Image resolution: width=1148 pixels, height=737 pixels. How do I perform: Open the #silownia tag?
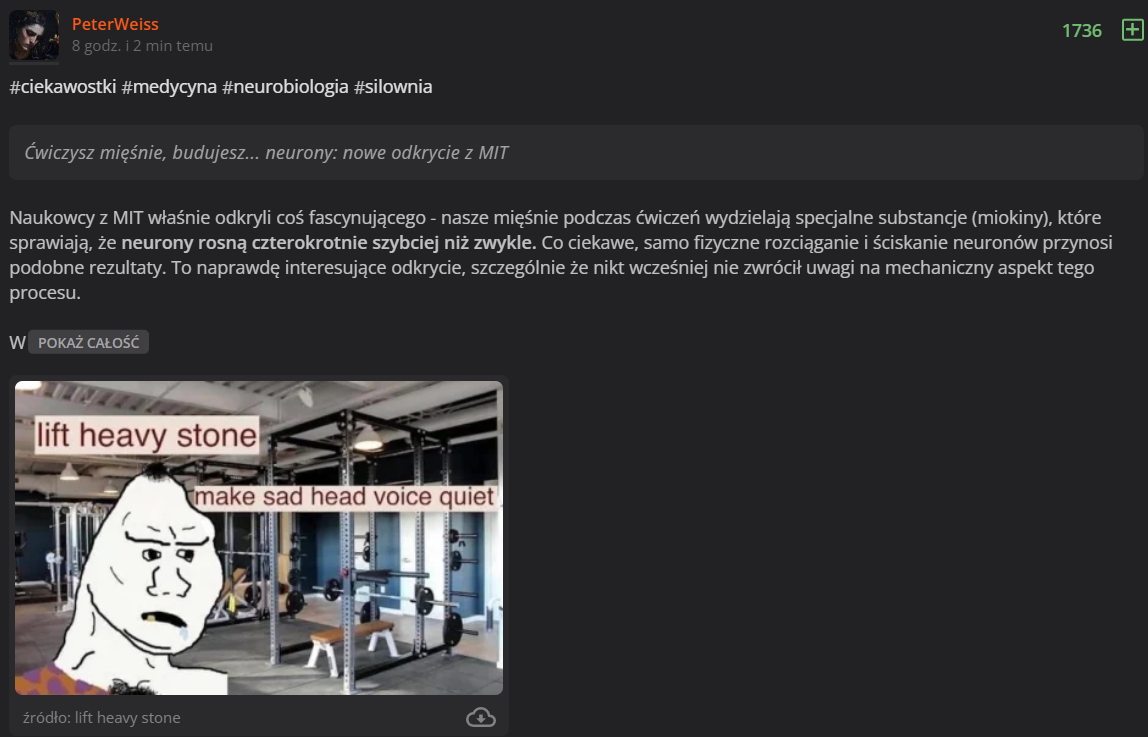pyautogui.click(x=393, y=86)
